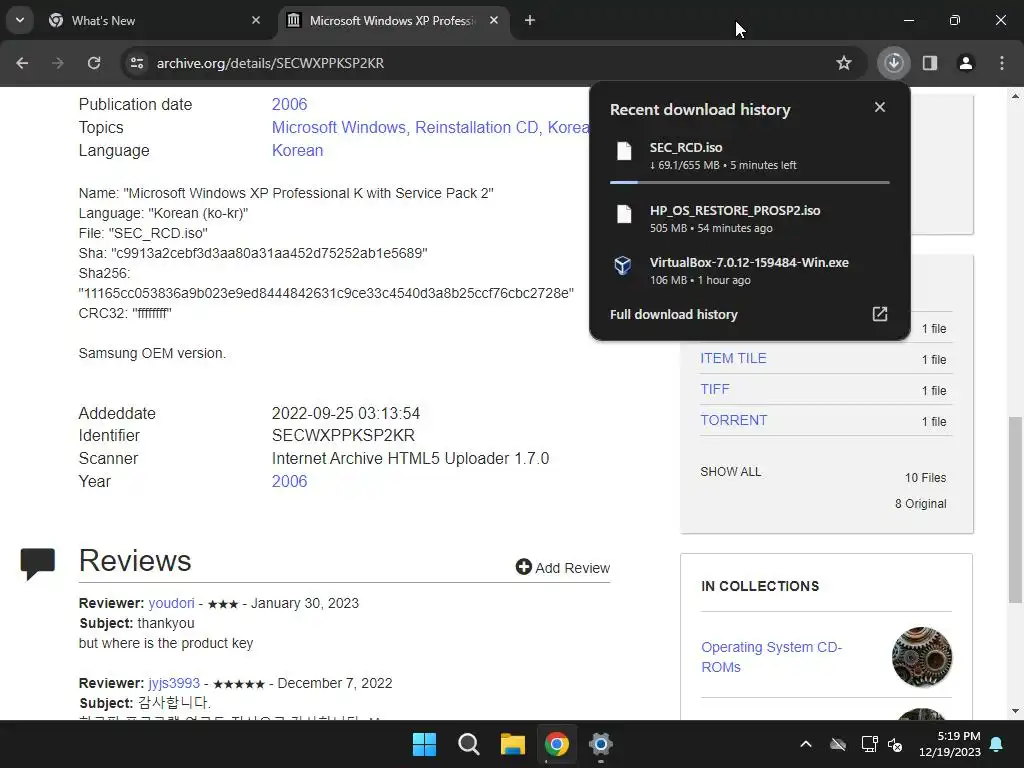Image resolution: width=1024 pixels, height=768 pixels.
Task: Open notifications bell icon
Action: 997,744
